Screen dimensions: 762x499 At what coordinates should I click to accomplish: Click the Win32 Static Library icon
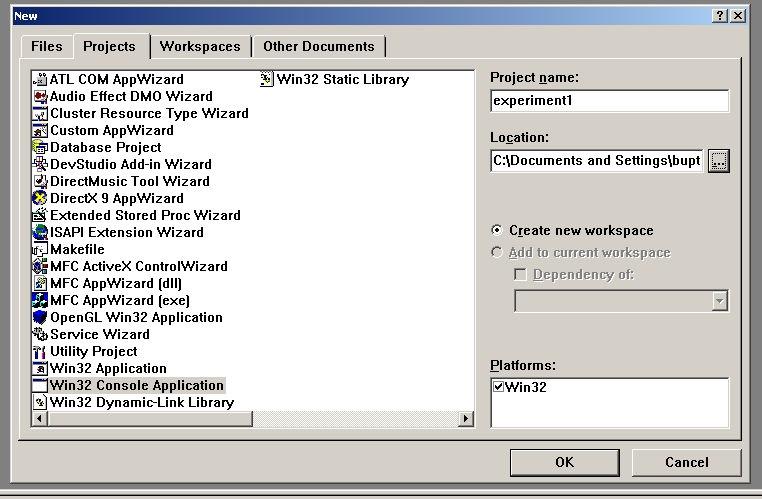click(x=267, y=80)
